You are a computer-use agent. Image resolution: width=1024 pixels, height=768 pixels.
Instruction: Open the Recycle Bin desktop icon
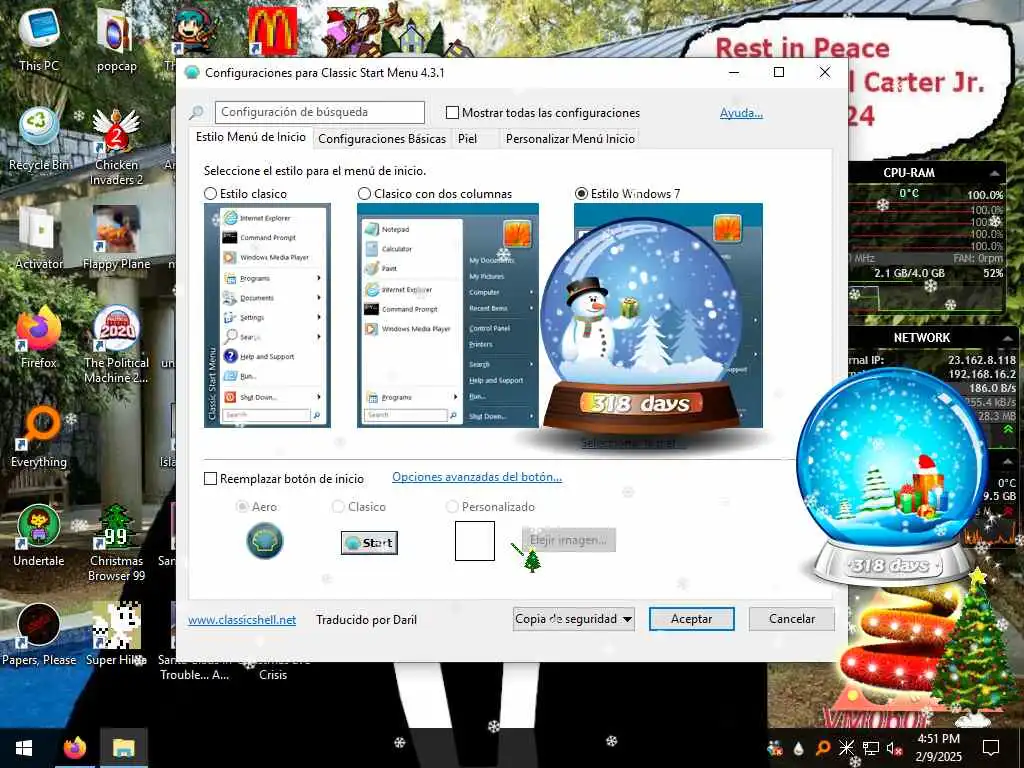pos(39,138)
